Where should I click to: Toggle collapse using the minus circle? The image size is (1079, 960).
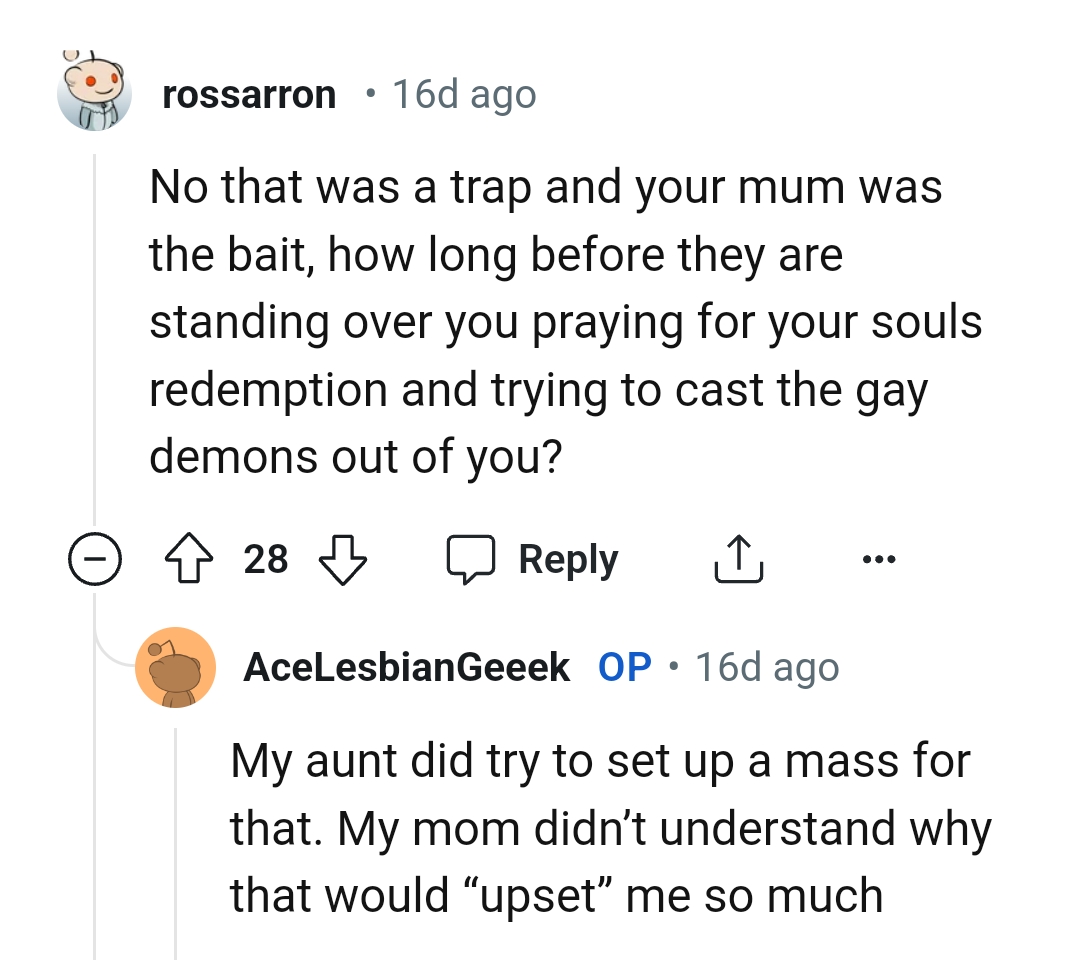(95, 559)
